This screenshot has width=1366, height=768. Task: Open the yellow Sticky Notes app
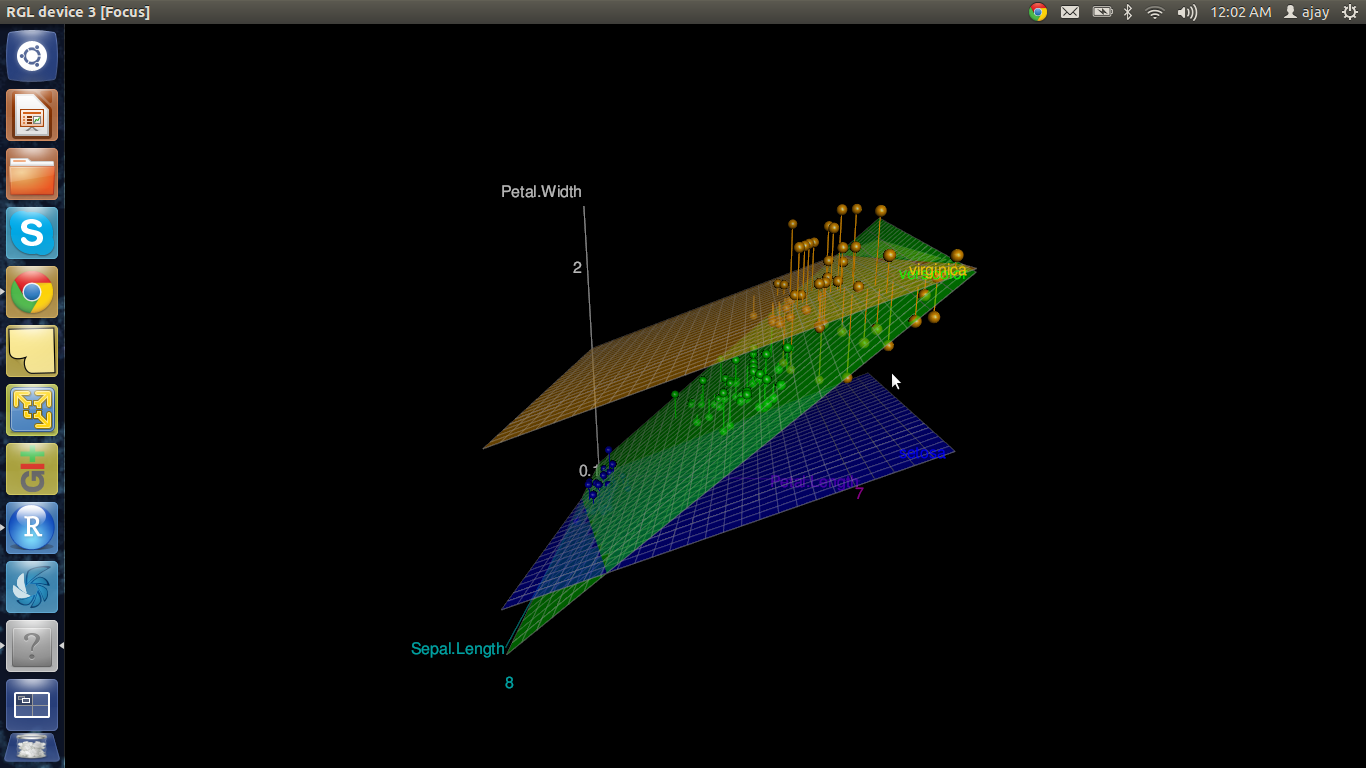(32, 351)
